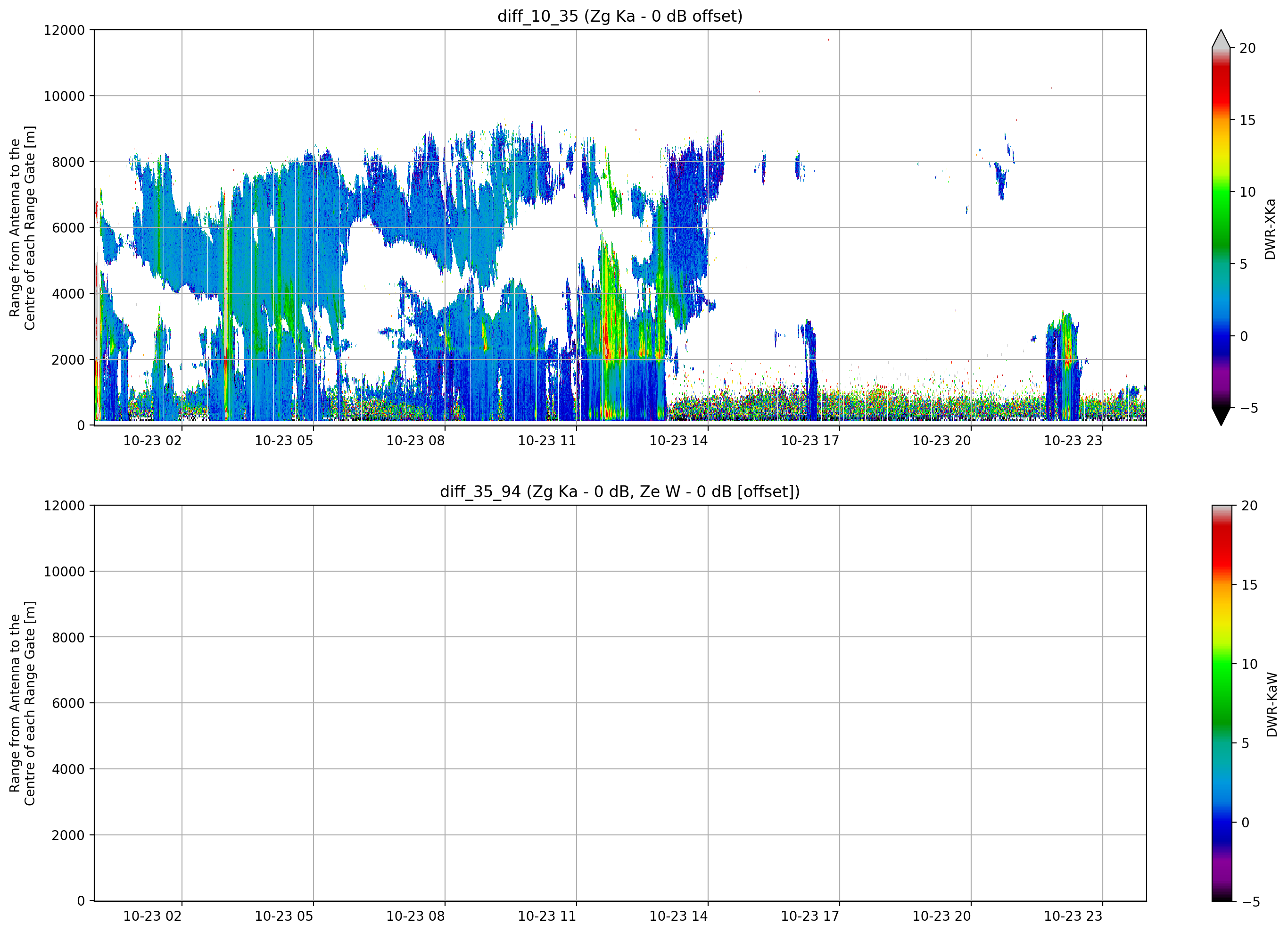Click the title "diff_35_94 (Zg Ka - 0 dB, Ze W - 0 dB [offset])"
The image size is (1288, 933).
pyautogui.click(x=619, y=491)
